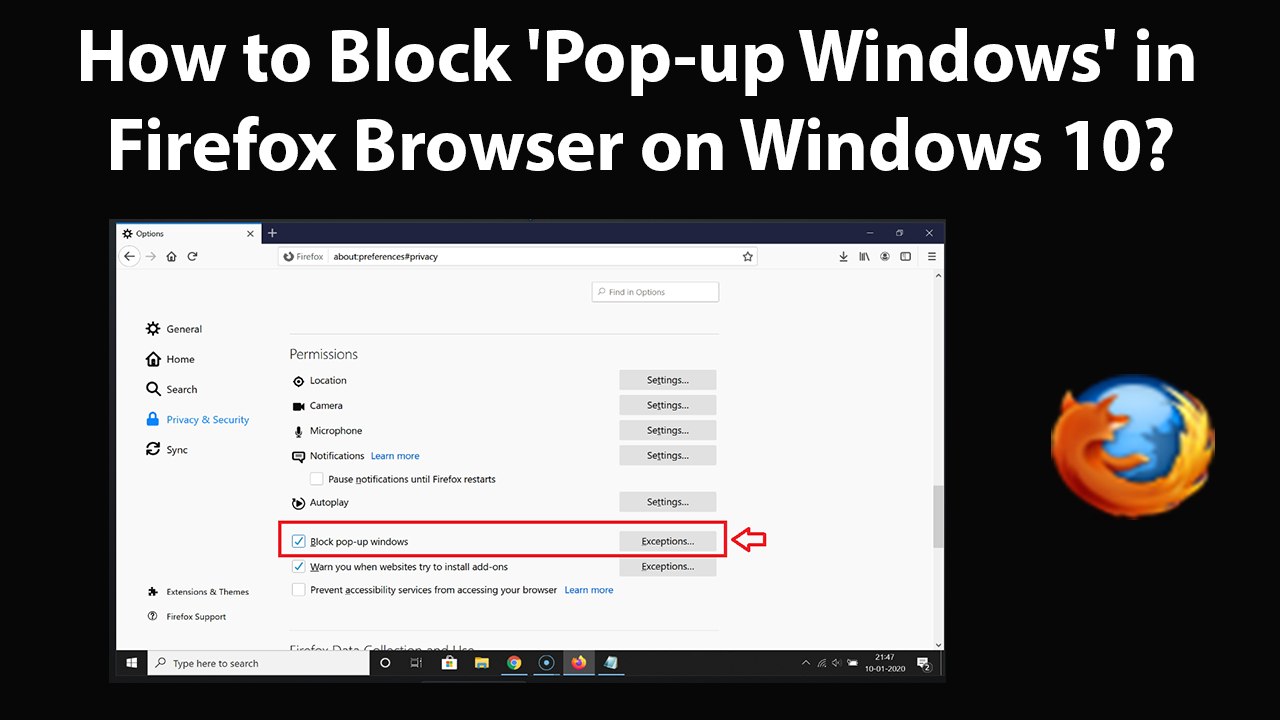Open Firefox Support link
The image size is (1280, 720).
click(186, 617)
